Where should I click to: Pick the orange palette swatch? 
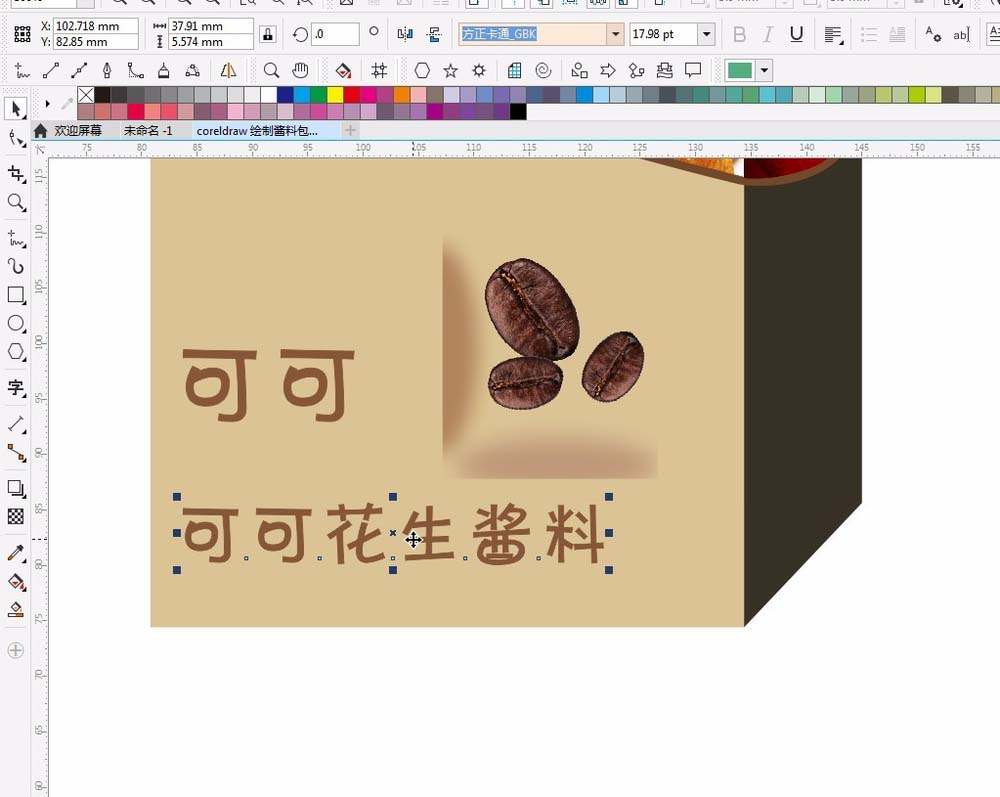pyautogui.click(x=402, y=95)
